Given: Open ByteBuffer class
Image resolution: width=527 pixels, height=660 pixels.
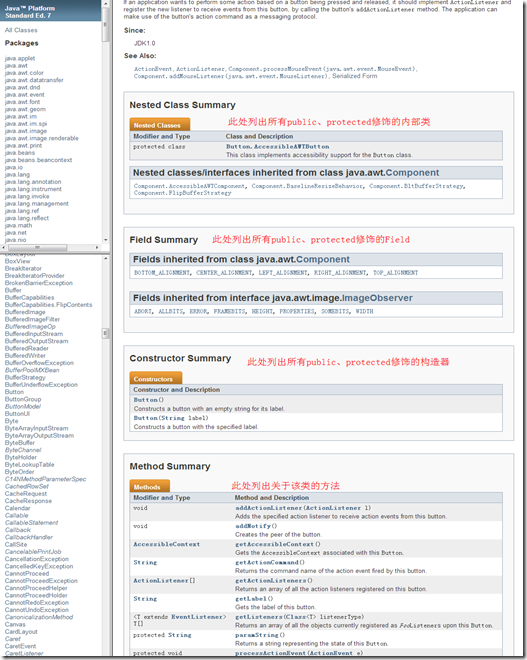Looking at the screenshot, I should 20,443.
